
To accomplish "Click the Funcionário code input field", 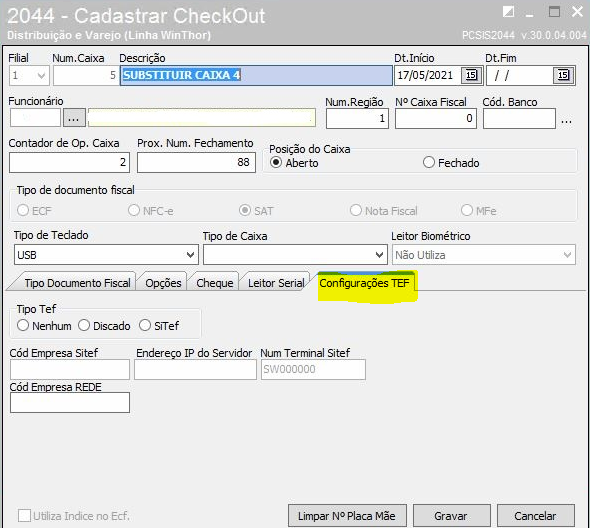I will point(35,118).
